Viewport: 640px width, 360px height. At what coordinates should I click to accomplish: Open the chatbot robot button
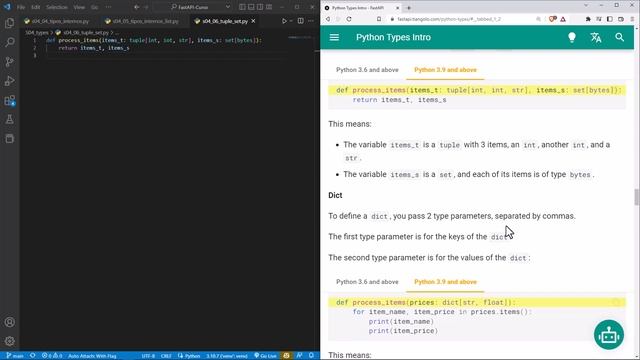click(609, 335)
